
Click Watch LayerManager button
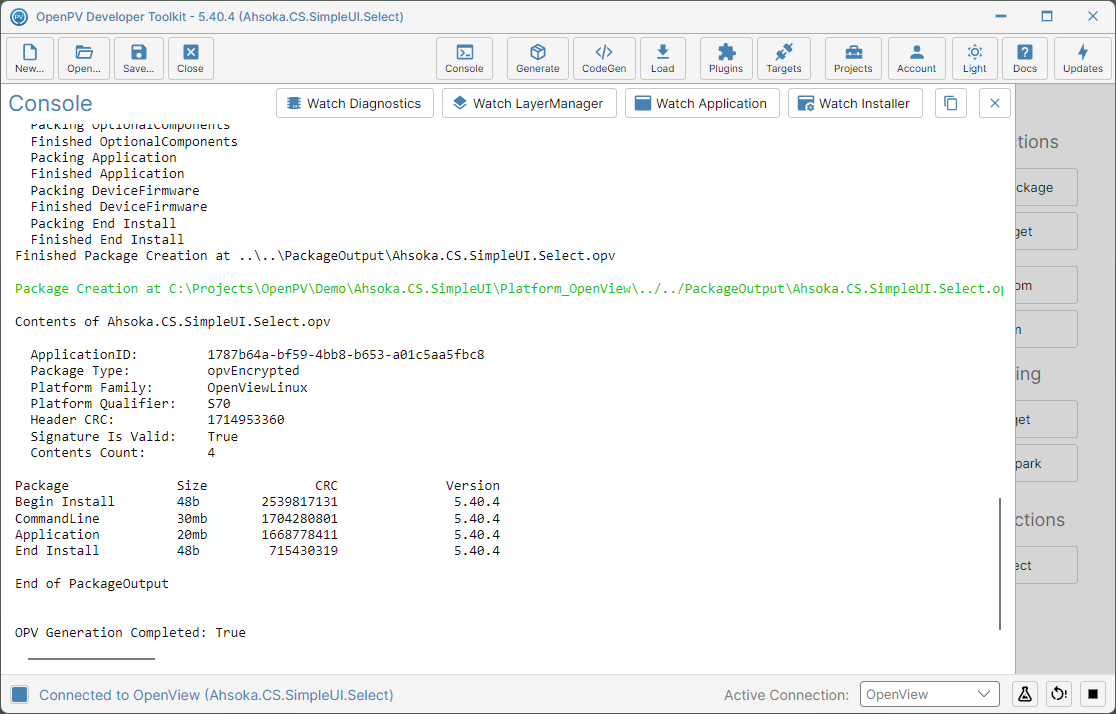tap(529, 103)
